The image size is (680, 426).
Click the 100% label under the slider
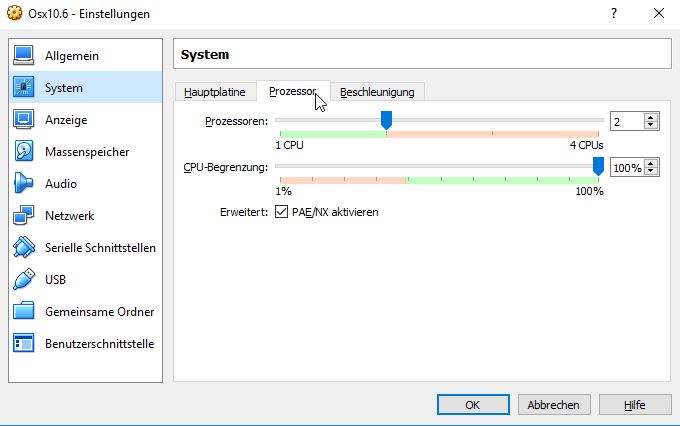click(589, 191)
